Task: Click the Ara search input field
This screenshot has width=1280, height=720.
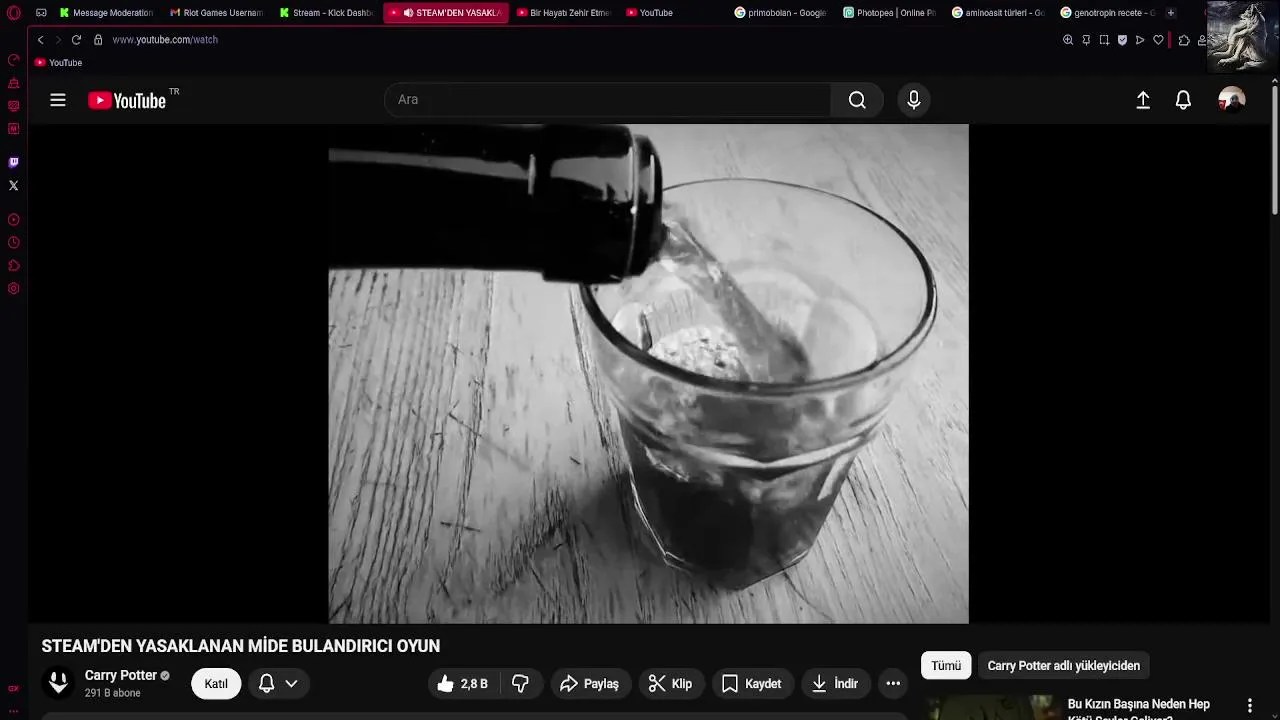Action: coord(607,100)
